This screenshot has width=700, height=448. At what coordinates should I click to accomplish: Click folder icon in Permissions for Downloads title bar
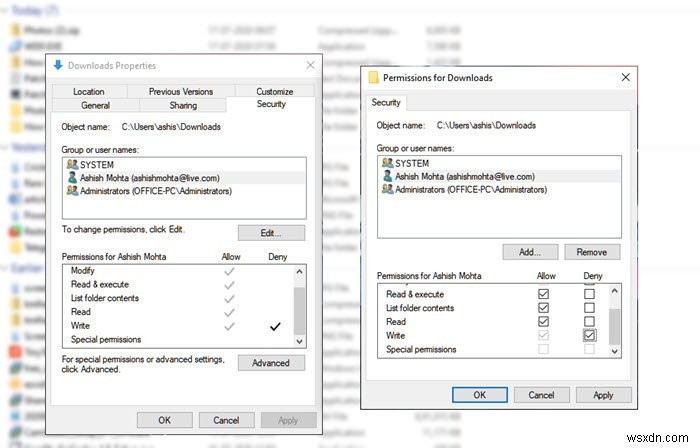click(x=374, y=77)
